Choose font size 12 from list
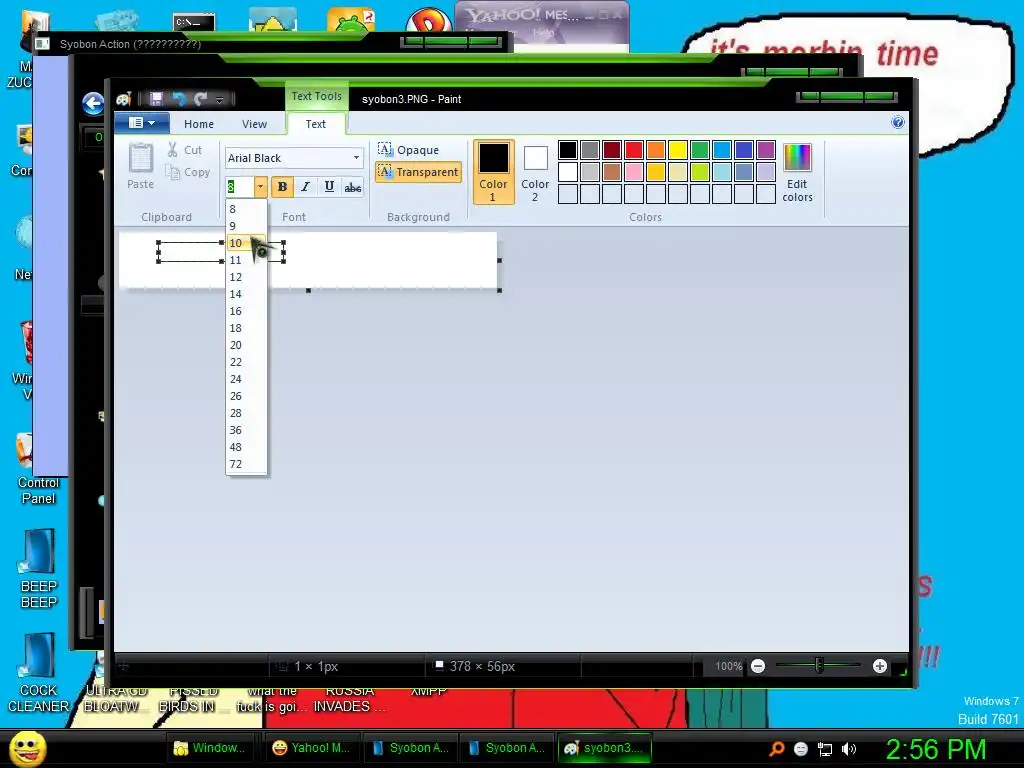This screenshot has width=1024, height=768. pyautogui.click(x=246, y=277)
